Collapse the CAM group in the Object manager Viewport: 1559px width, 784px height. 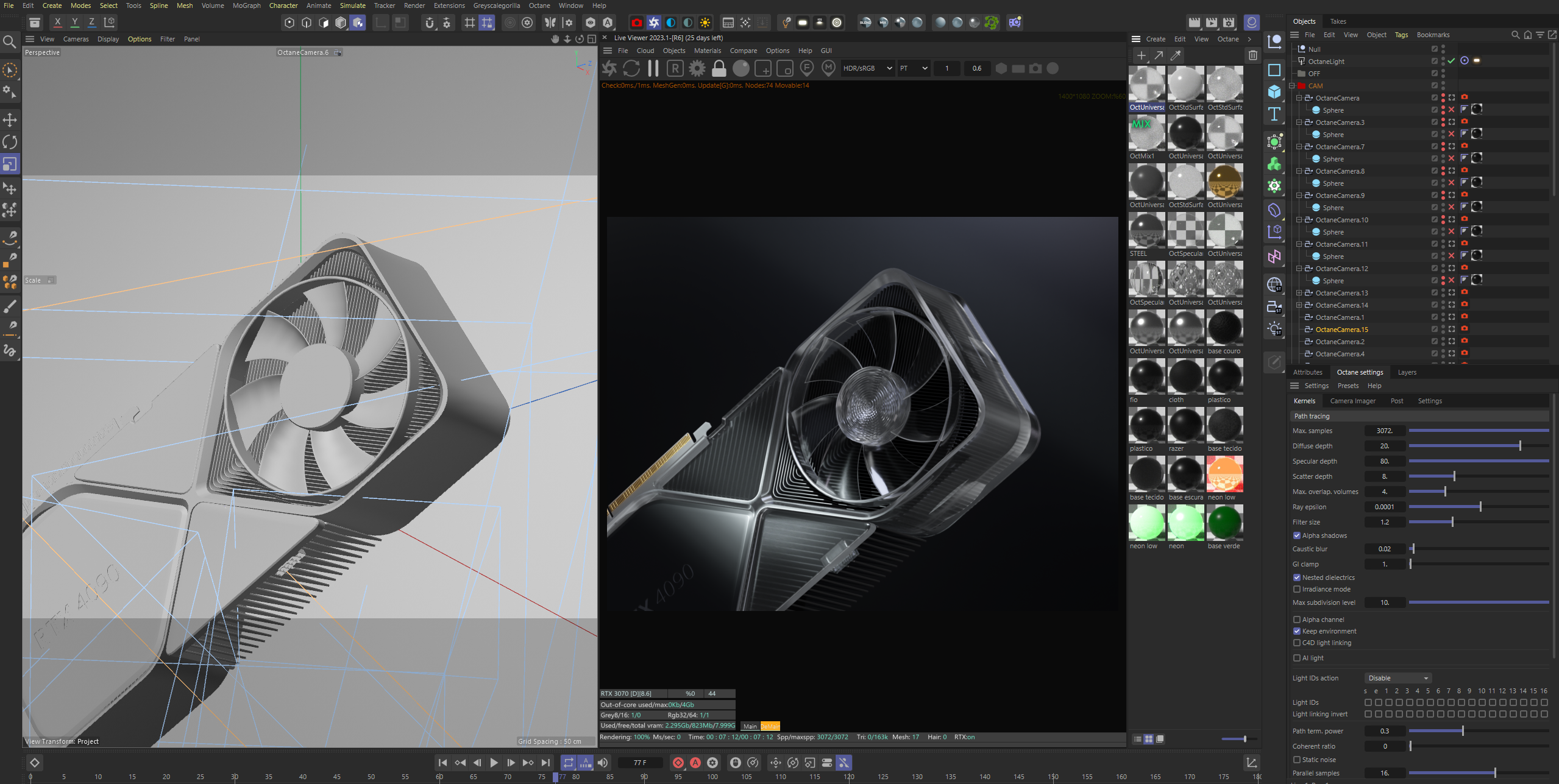[1293, 86]
